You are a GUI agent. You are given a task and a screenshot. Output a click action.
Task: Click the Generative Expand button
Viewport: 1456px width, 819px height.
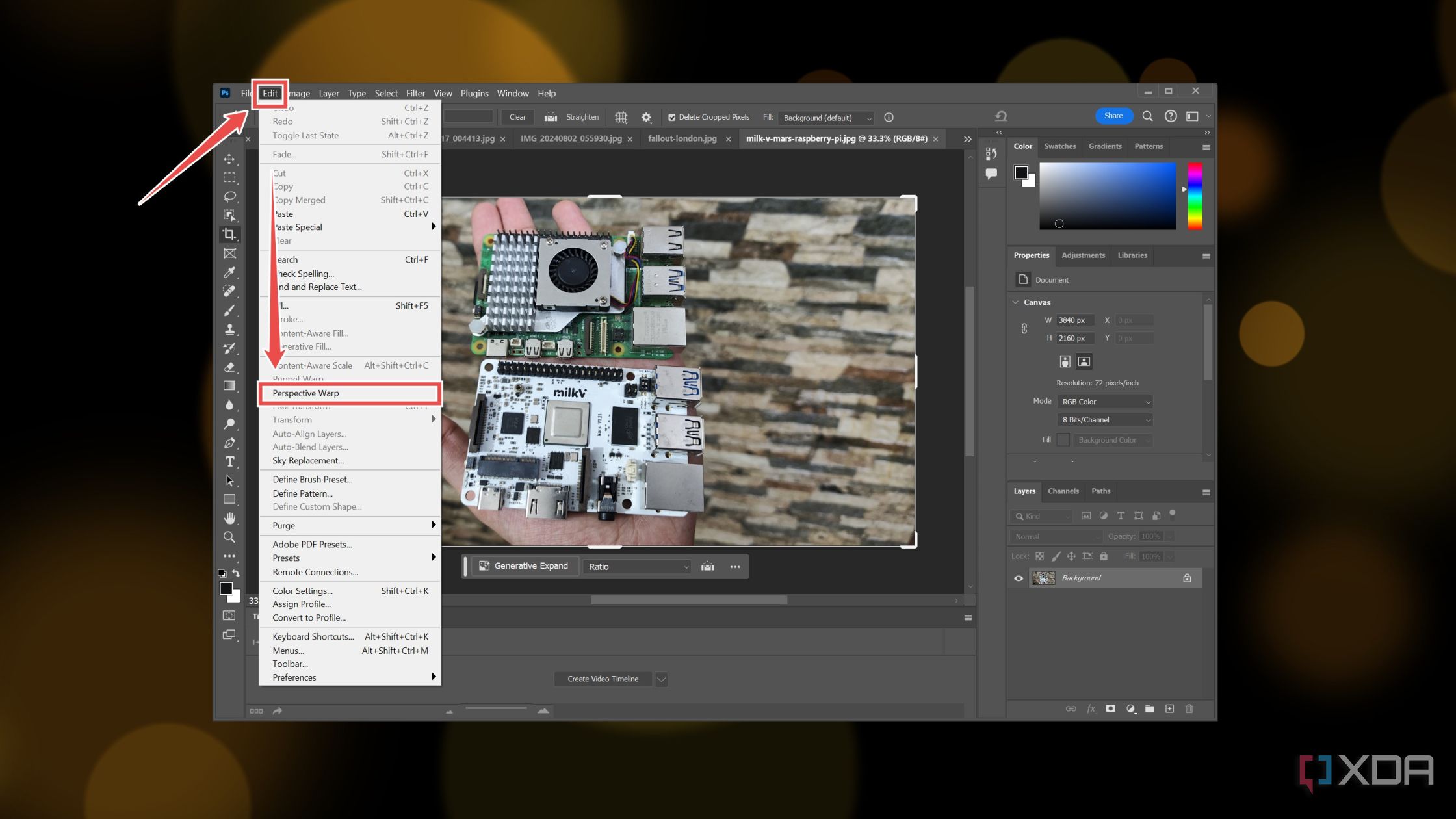point(524,566)
